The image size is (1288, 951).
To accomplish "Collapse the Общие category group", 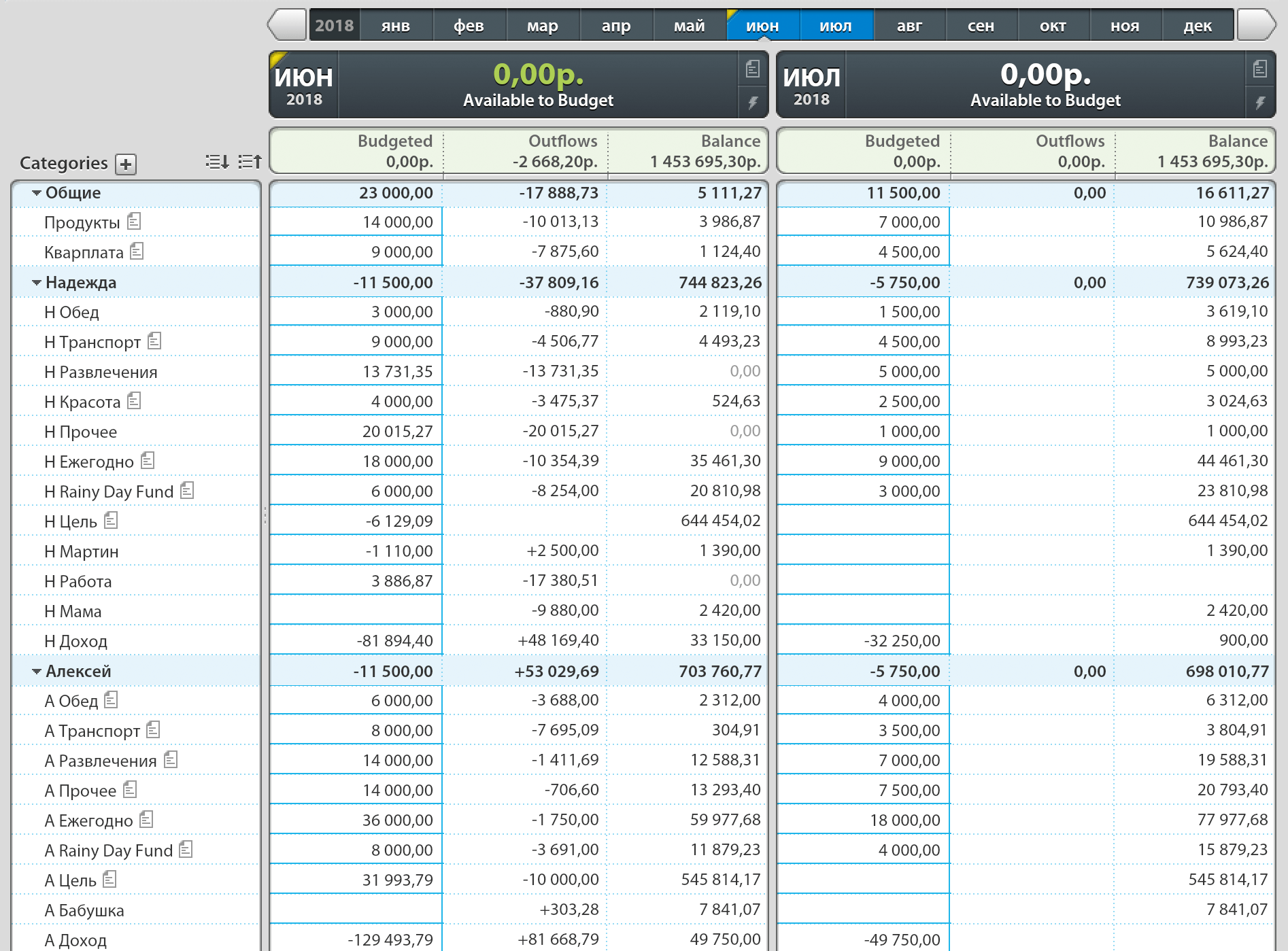I will coord(37,193).
